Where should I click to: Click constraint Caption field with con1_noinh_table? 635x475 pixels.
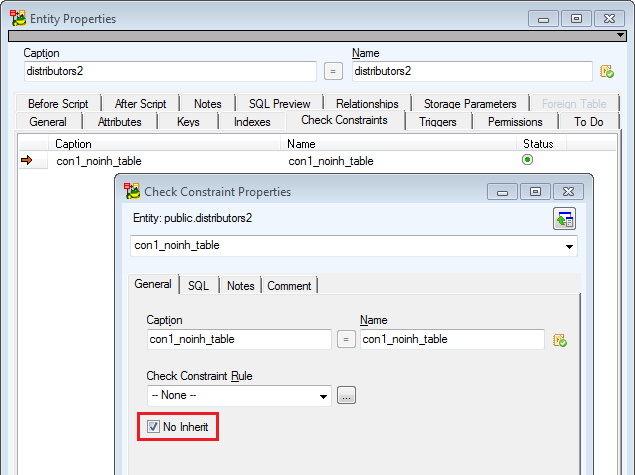[239, 339]
